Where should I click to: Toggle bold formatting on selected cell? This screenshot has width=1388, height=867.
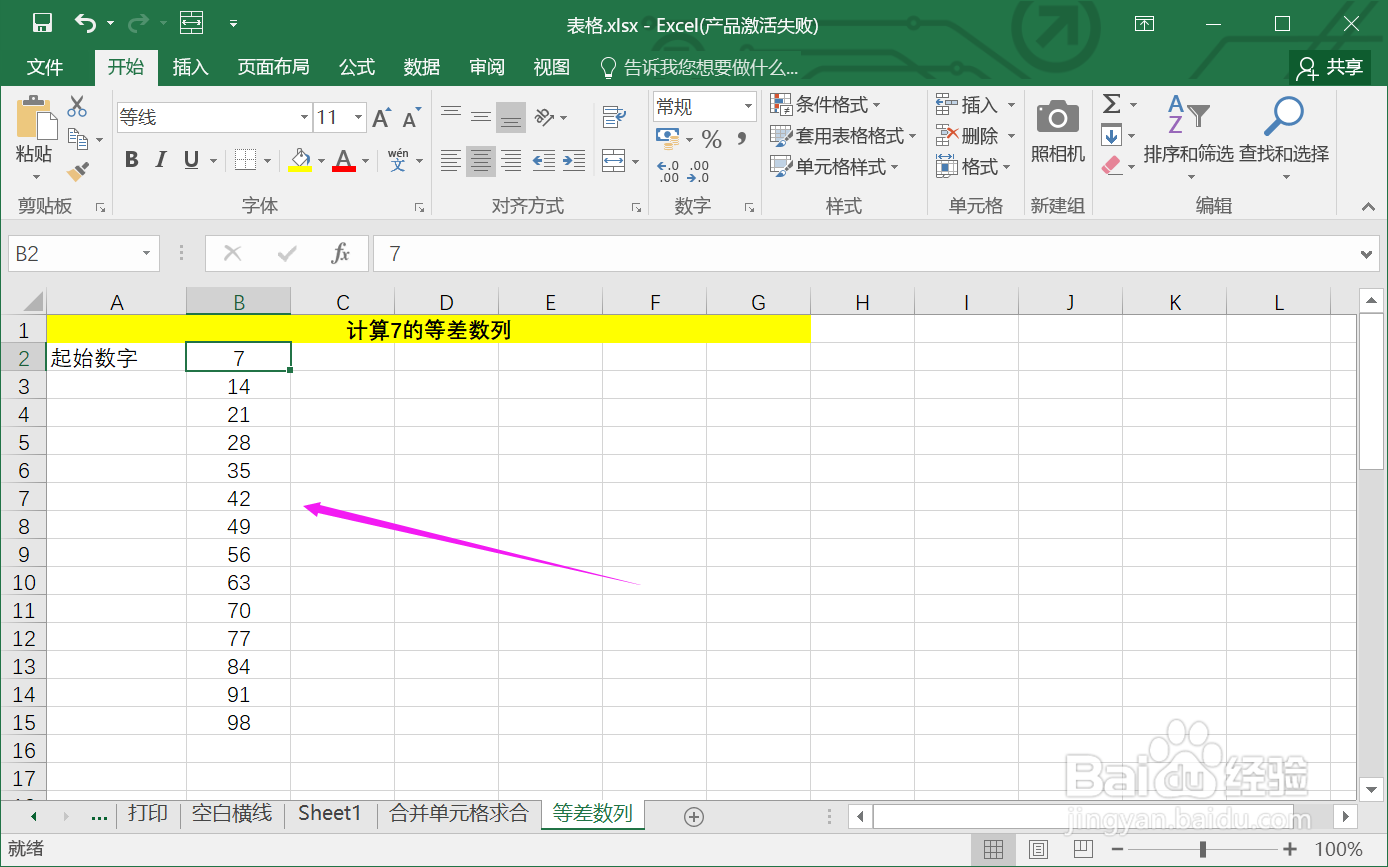[x=131, y=158]
